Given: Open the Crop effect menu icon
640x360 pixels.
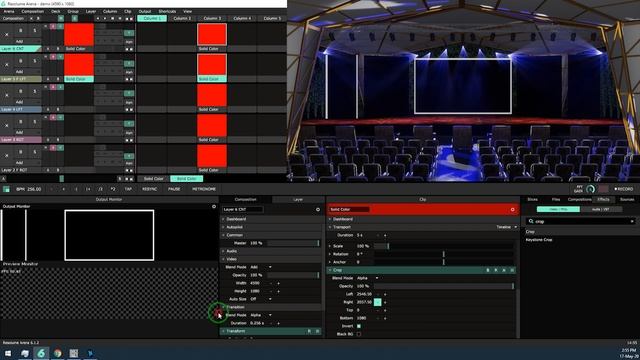Looking at the screenshot, I should 512,270.
